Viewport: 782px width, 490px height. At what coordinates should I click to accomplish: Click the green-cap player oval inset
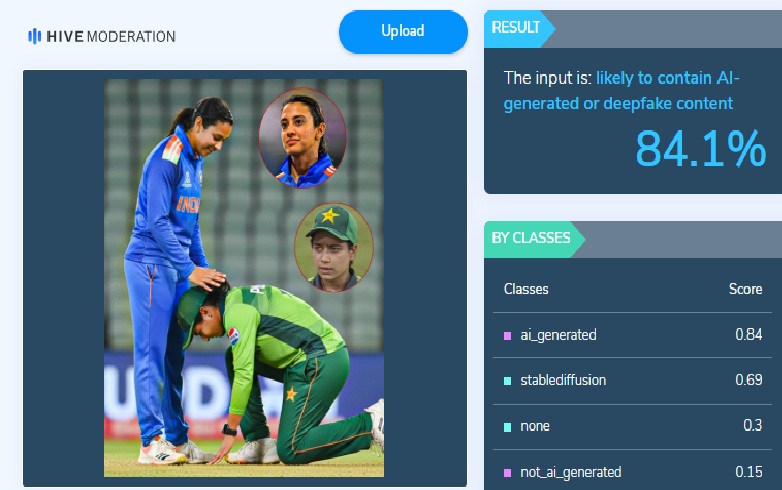[x=334, y=247]
